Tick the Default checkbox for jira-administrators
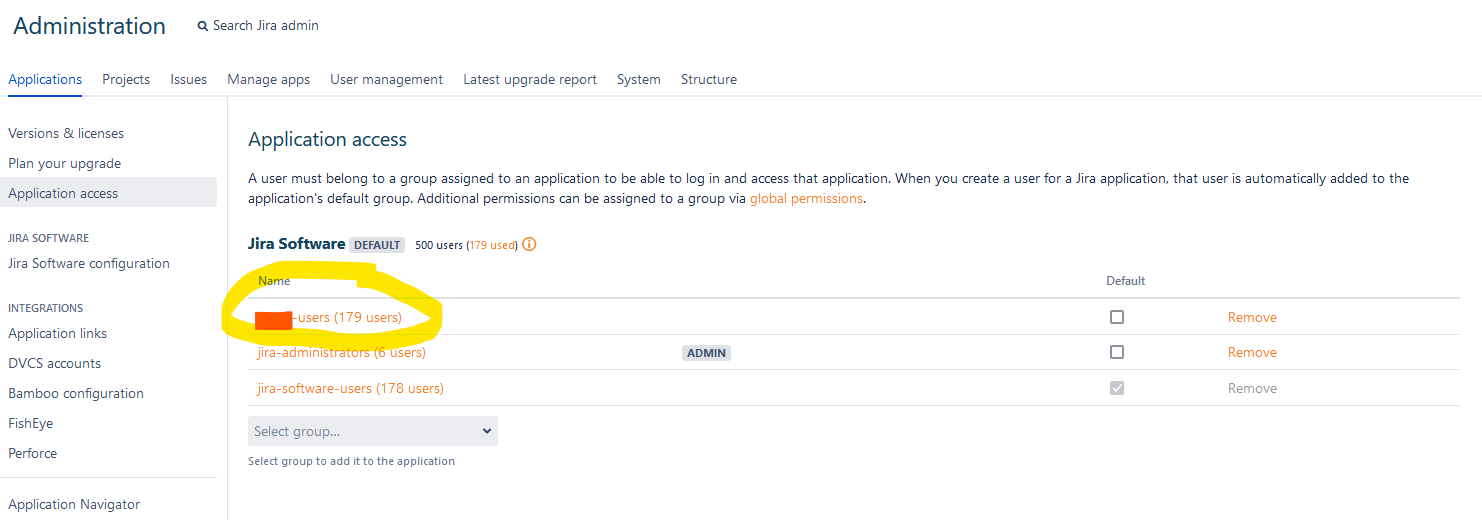Image resolution: width=1482 pixels, height=520 pixels. click(x=1117, y=352)
